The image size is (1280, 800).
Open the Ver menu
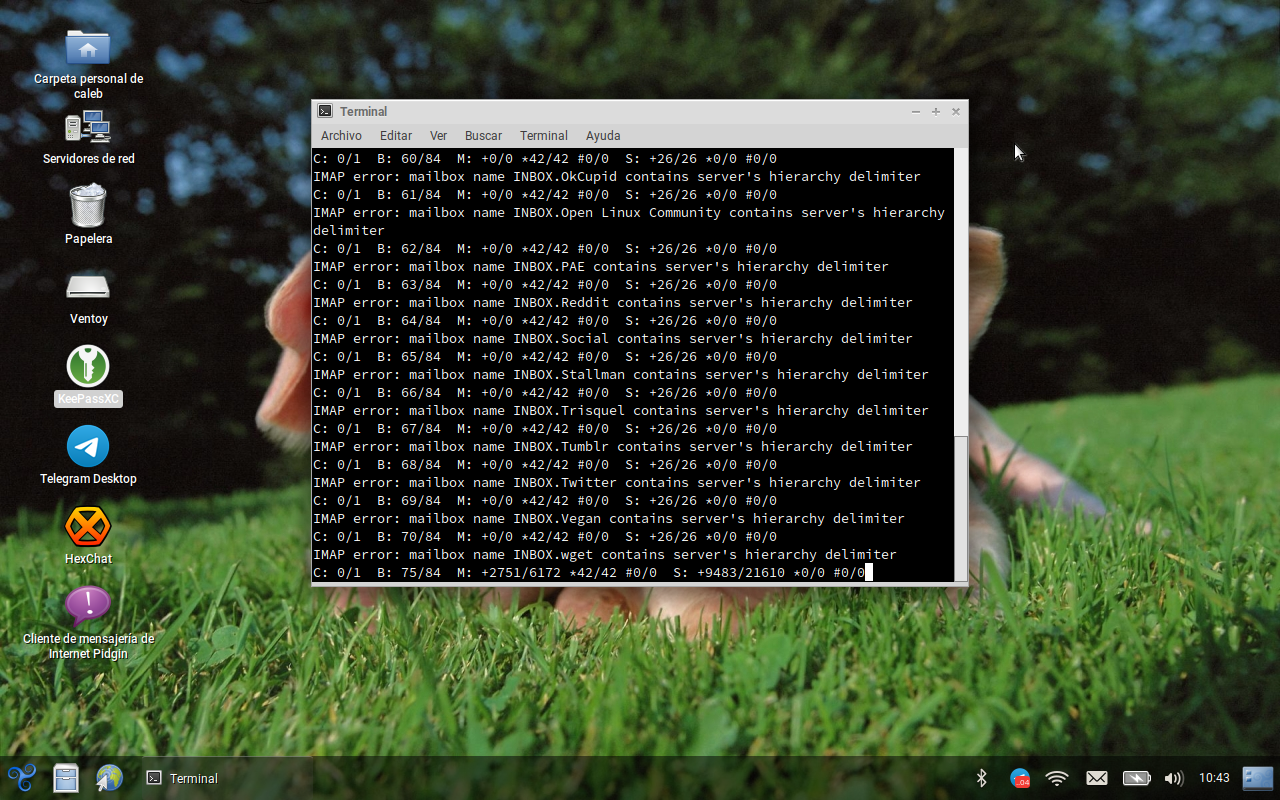pyautogui.click(x=438, y=136)
